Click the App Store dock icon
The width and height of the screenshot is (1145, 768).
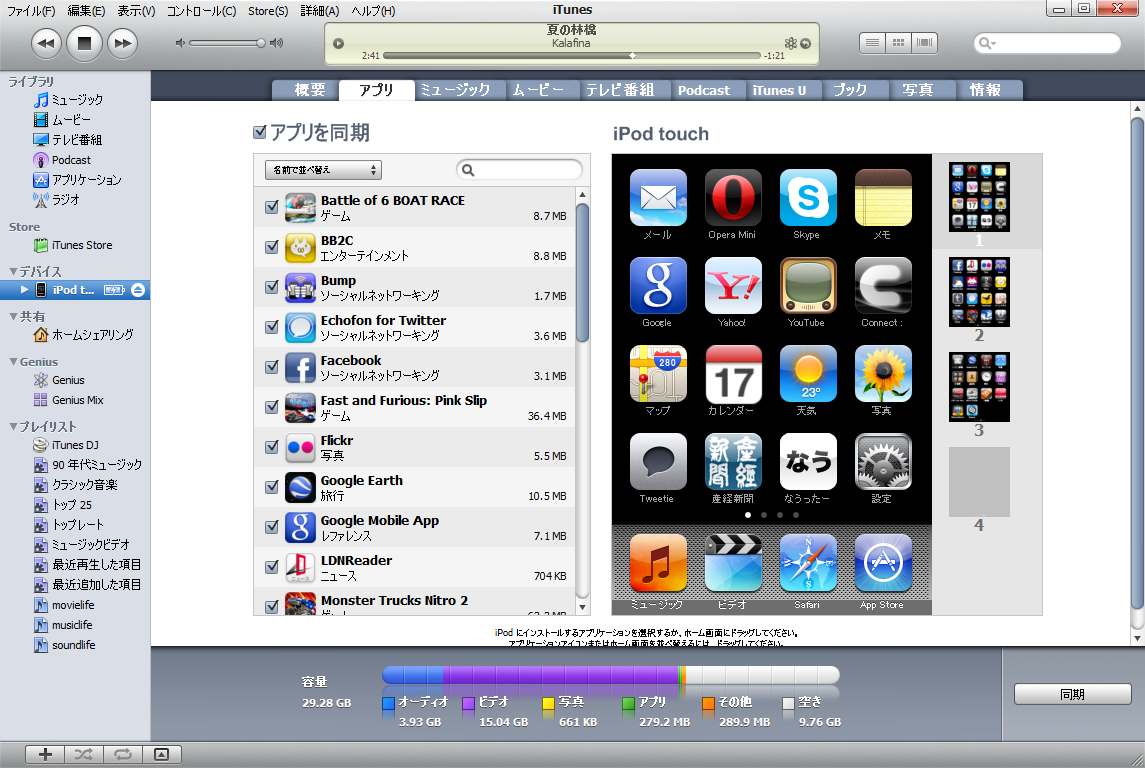[x=883, y=563]
